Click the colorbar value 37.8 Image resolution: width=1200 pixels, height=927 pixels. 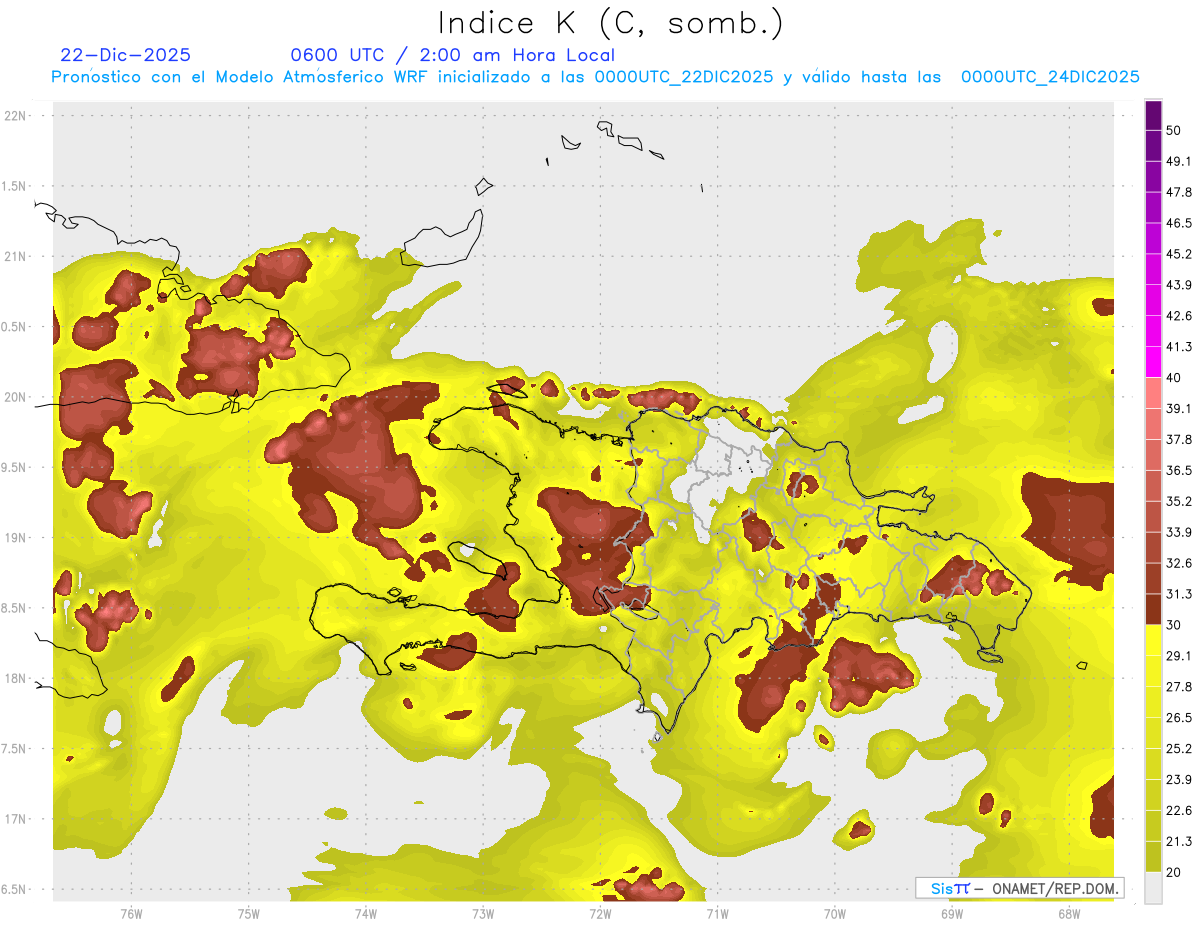coord(1179,439)
